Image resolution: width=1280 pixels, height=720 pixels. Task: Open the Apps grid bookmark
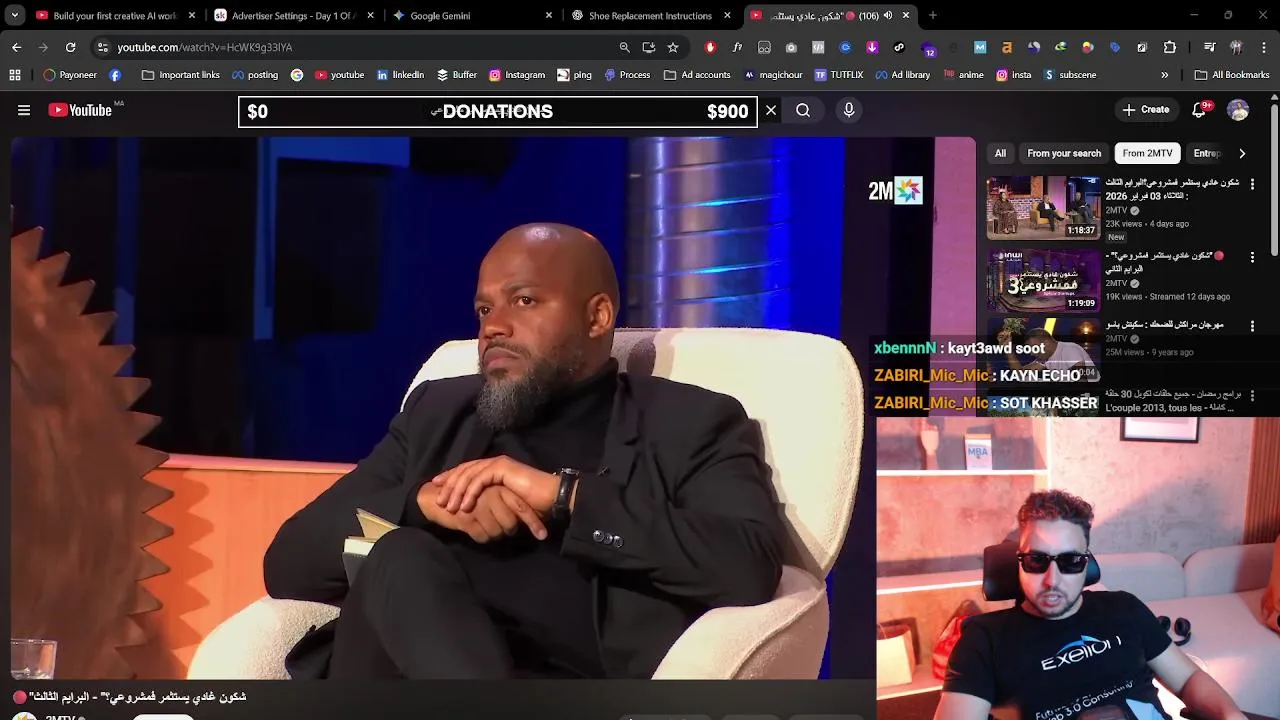click(15, 75)
